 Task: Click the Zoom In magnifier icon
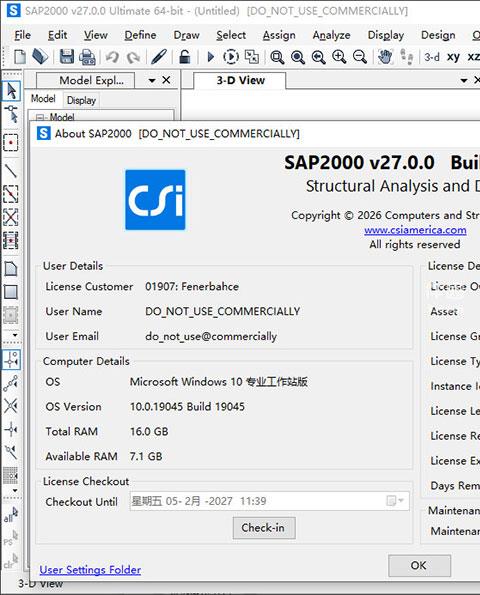point(339,57)
